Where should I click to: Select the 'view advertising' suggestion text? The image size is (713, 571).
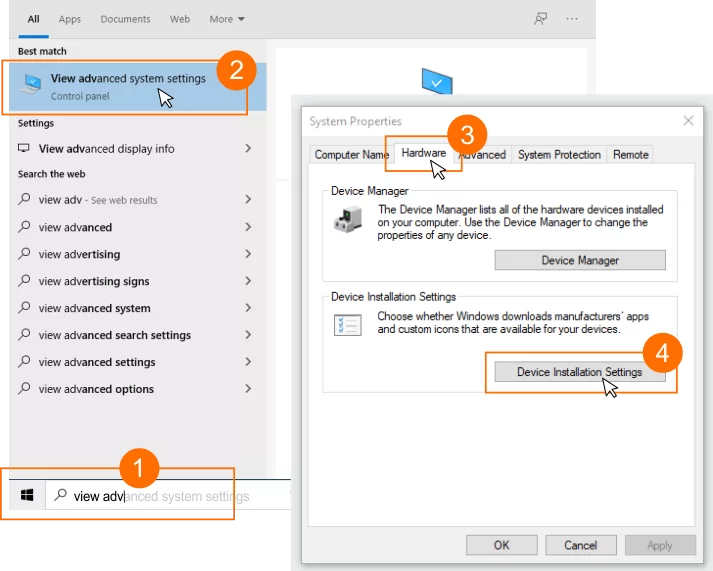pyautogui.click(x=79, y=255)
